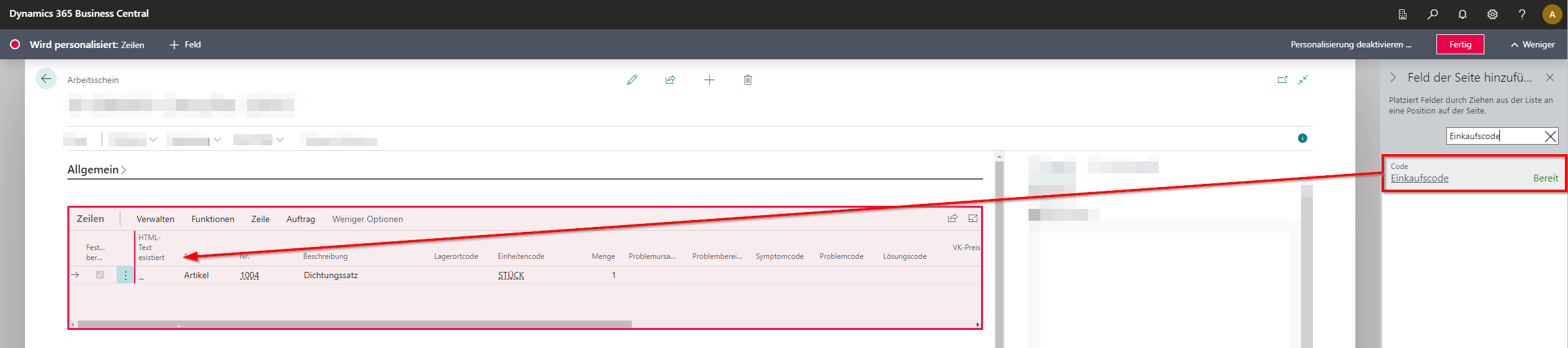Click Weniger Optionen in Zeilen
The image size is (1568, 348).
[x=367, y=219]
